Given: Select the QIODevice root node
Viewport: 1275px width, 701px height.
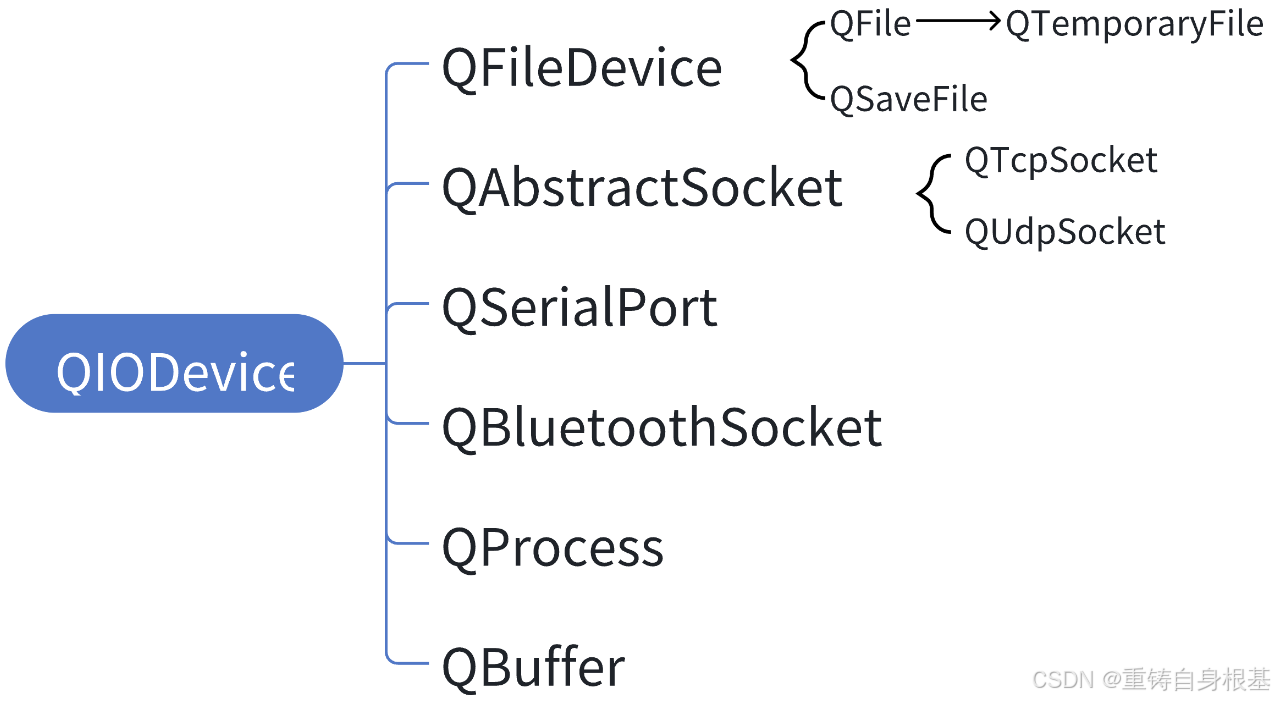Looking at the screenshot, I should point(174,364).
